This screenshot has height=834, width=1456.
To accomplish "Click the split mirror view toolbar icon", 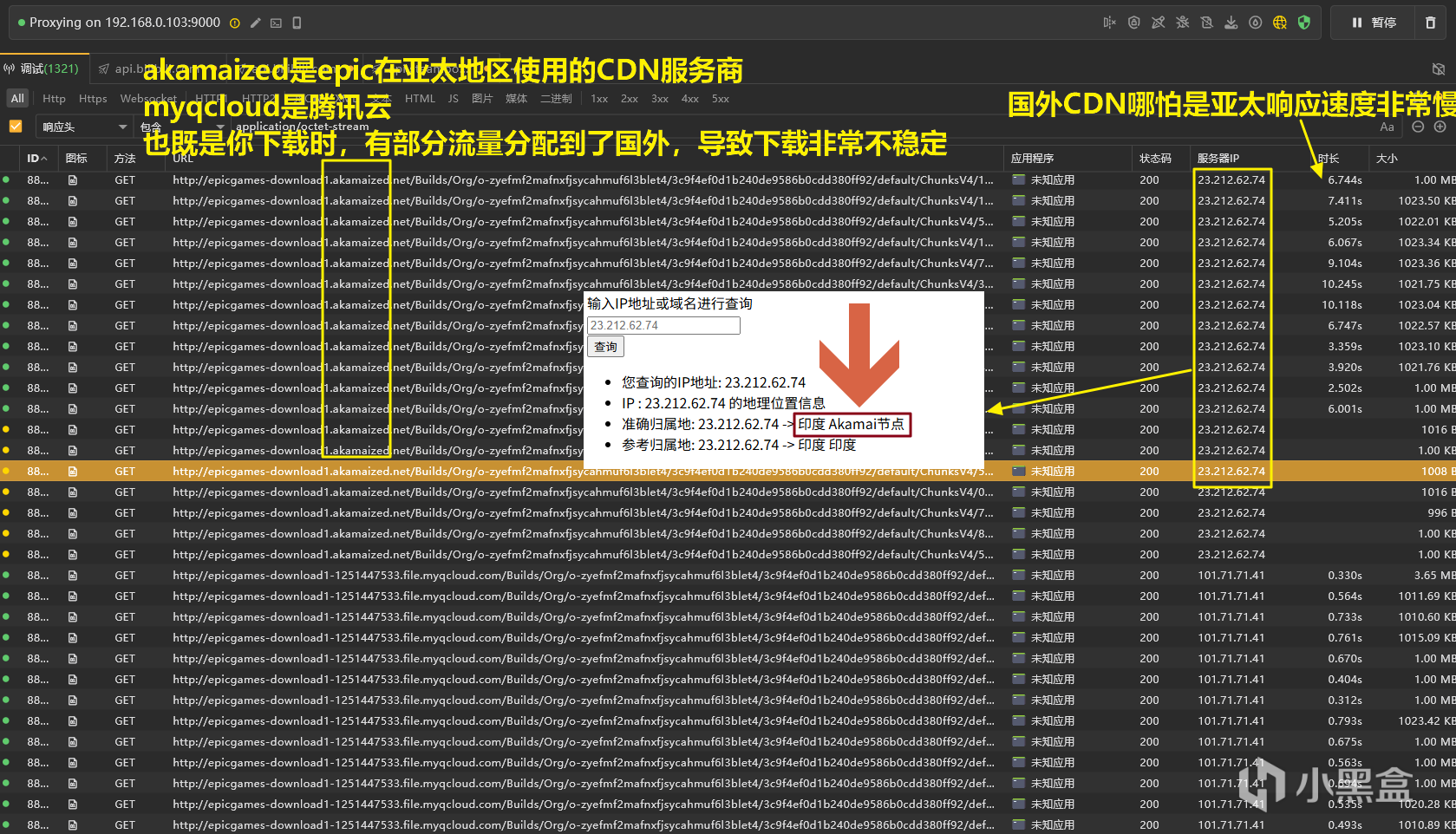I will pyautogui.click(x=1111, y=23).
